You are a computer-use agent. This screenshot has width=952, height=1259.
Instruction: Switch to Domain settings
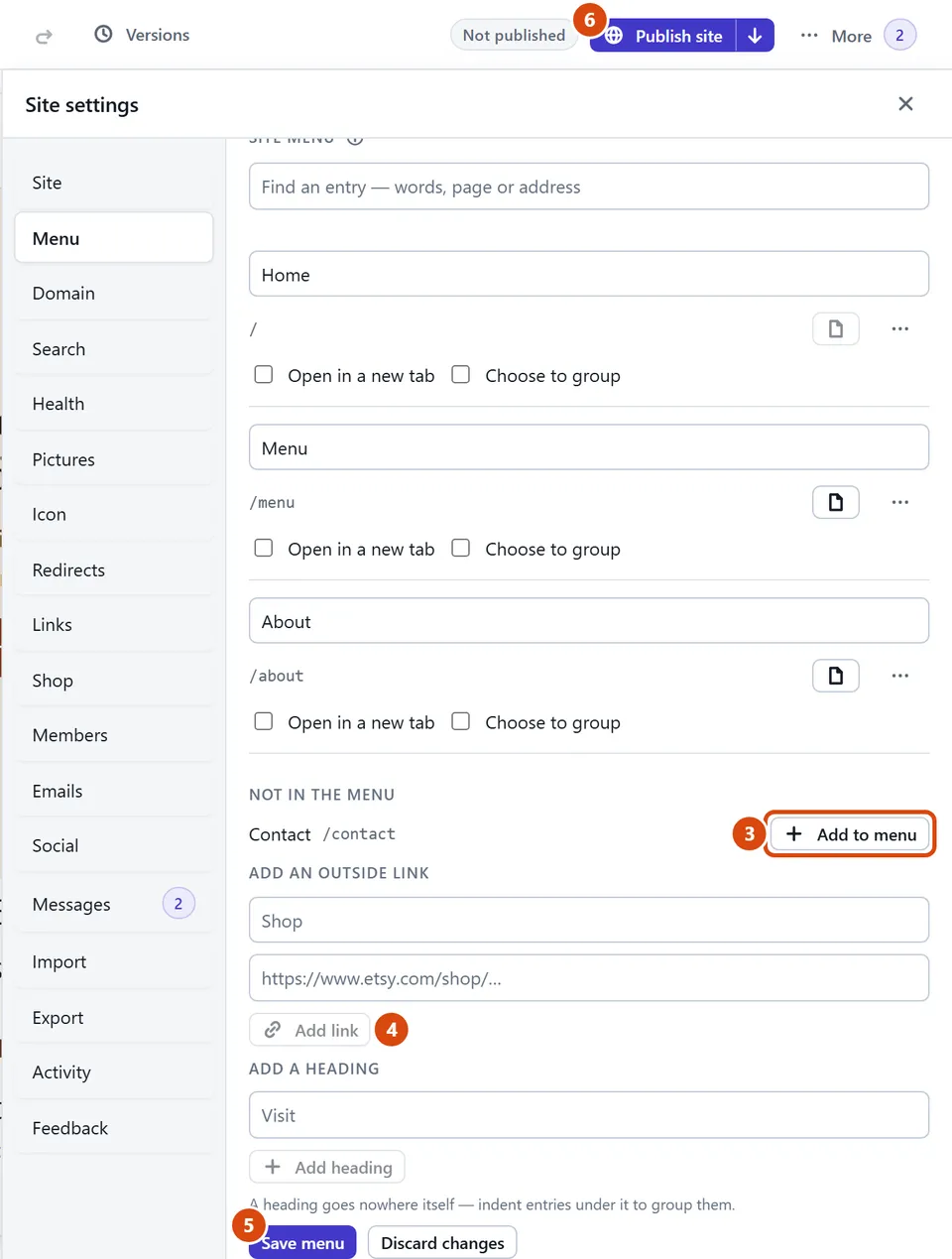(x=114, y=294)
